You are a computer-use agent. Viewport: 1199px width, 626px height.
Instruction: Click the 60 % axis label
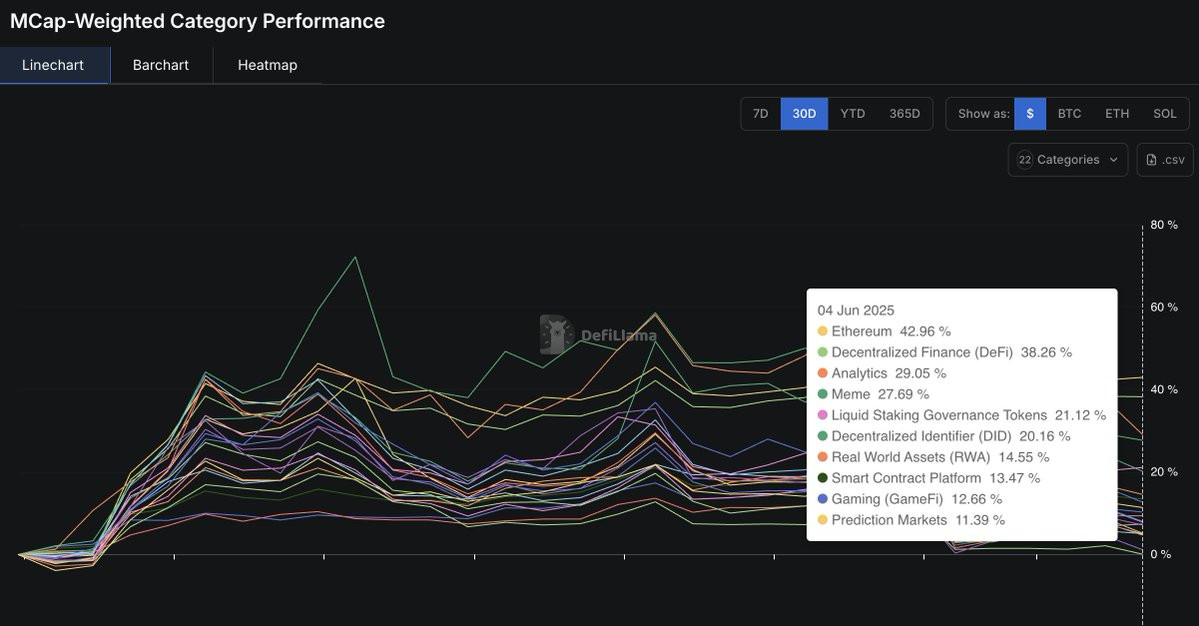(1164, 307)
